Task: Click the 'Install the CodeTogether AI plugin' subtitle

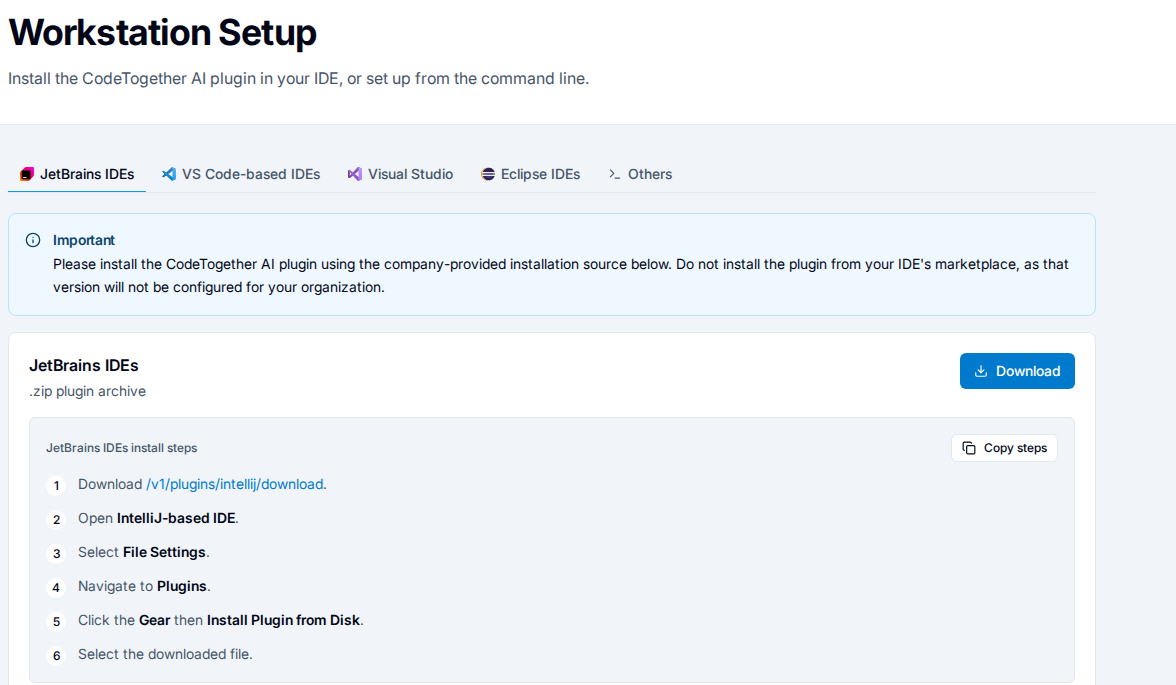Action: click(x=298, y=79)
